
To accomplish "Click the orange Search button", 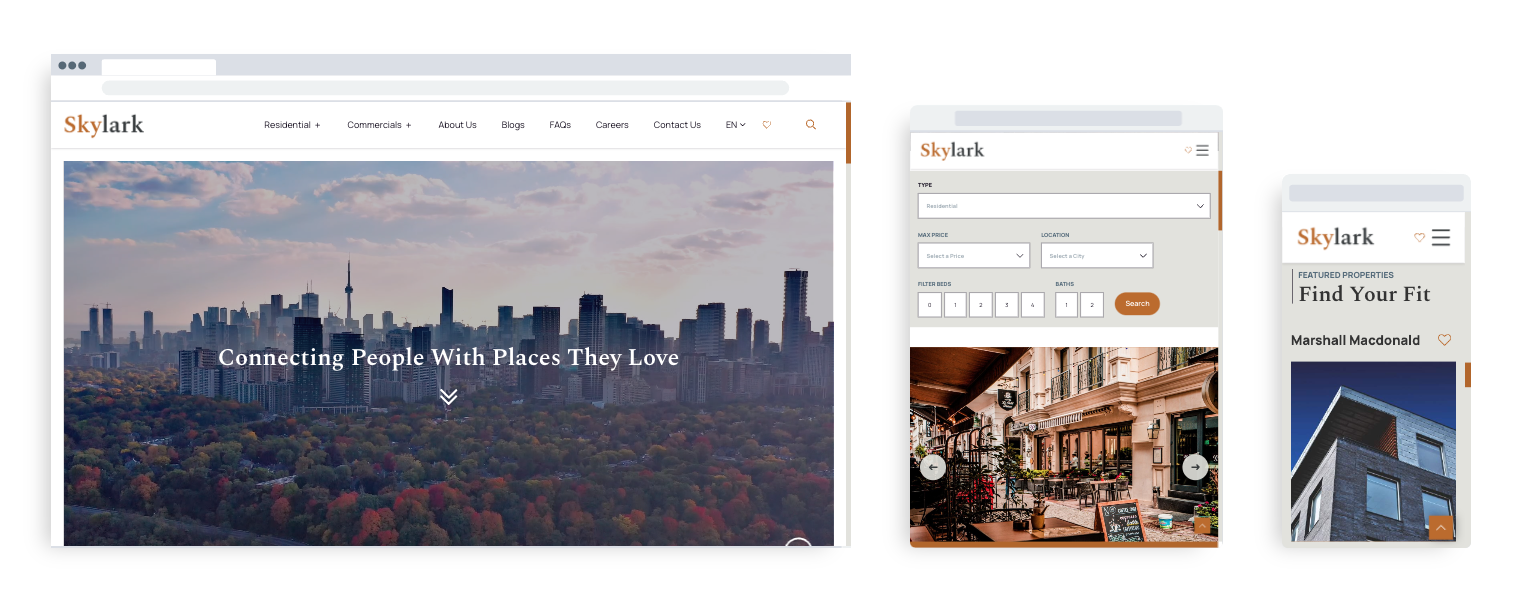I will (1137, 304).
